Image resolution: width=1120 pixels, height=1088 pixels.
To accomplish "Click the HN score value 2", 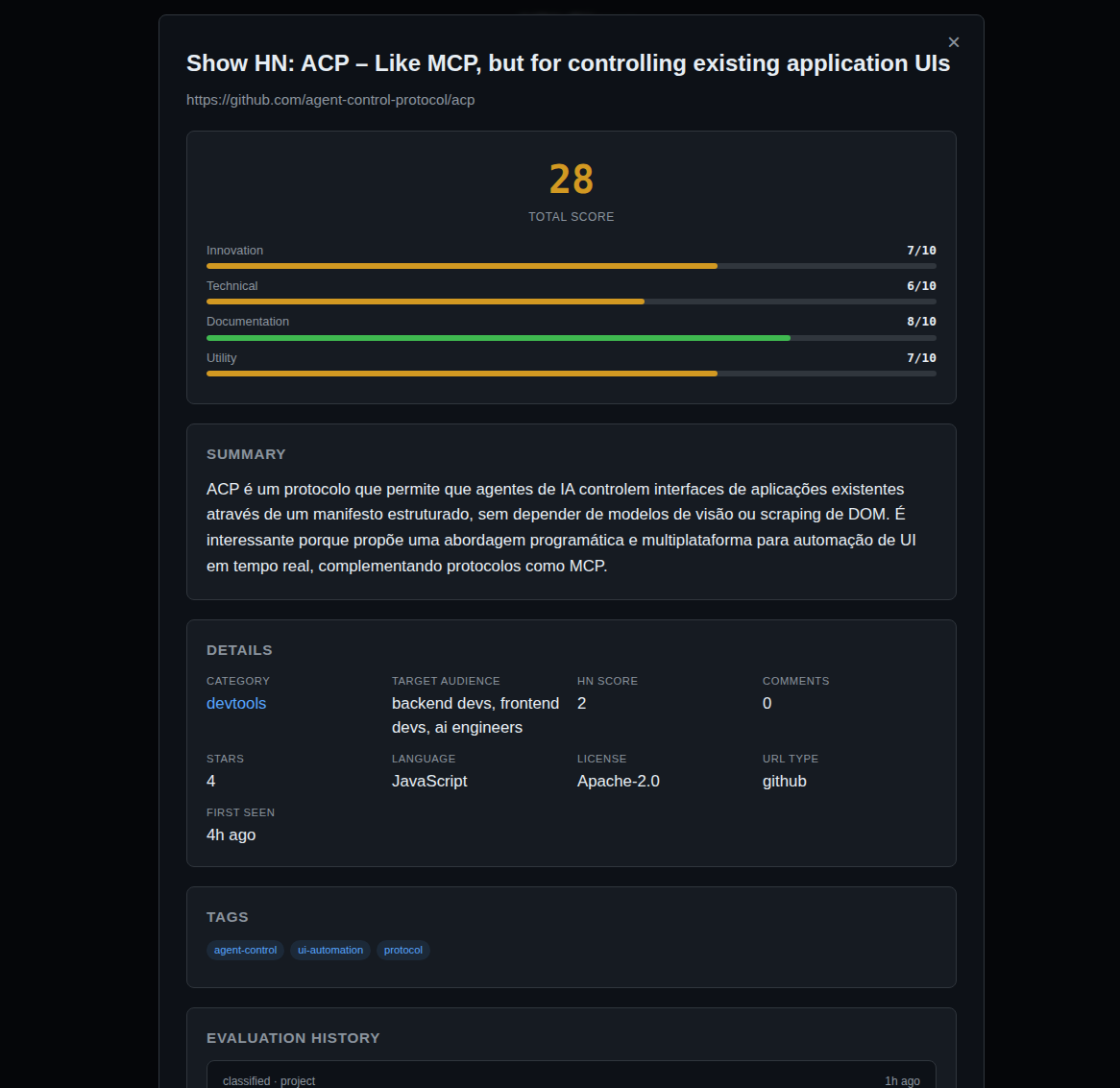I will [581, 703].
